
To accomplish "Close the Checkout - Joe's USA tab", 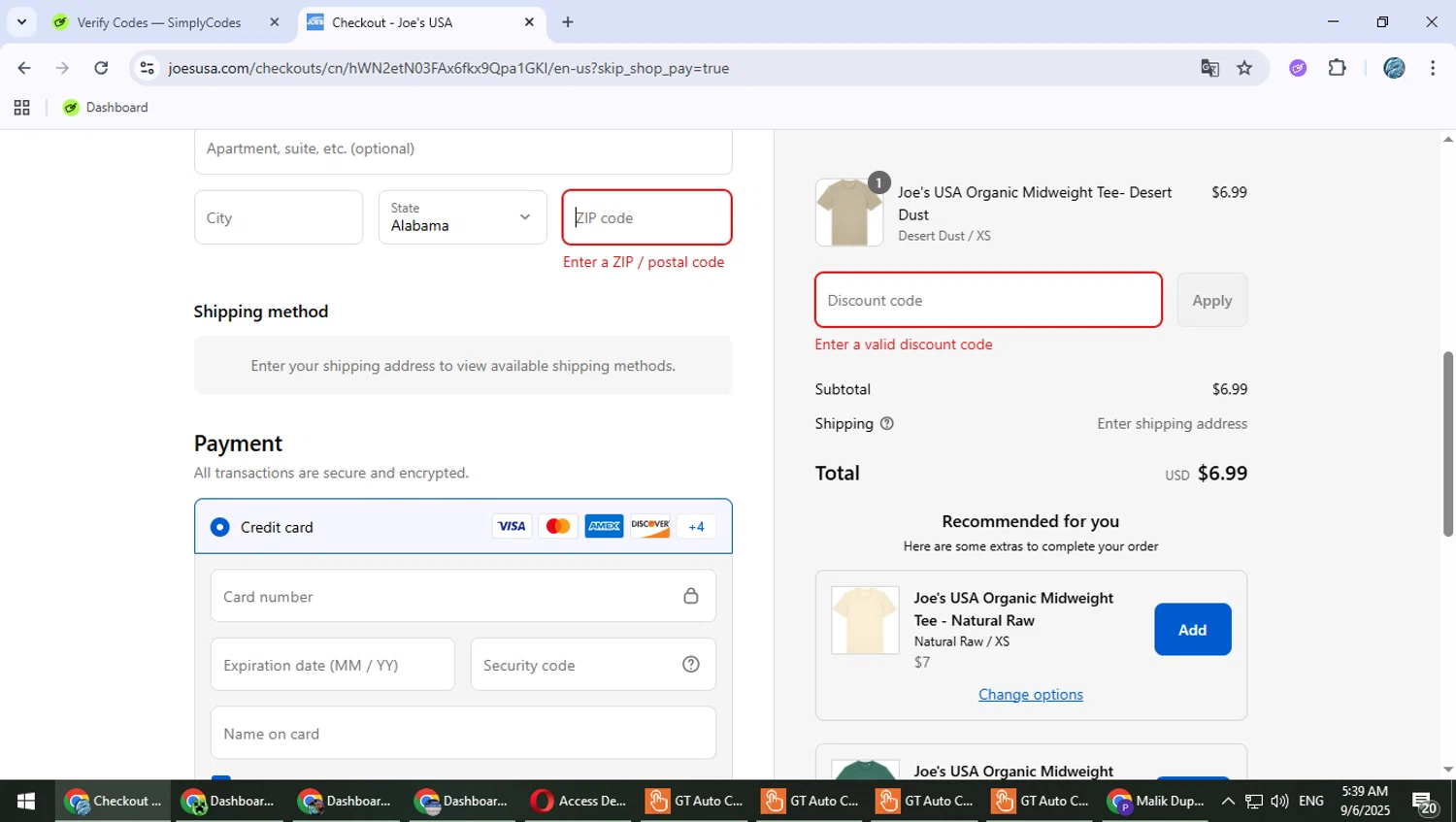I will 529,21.
